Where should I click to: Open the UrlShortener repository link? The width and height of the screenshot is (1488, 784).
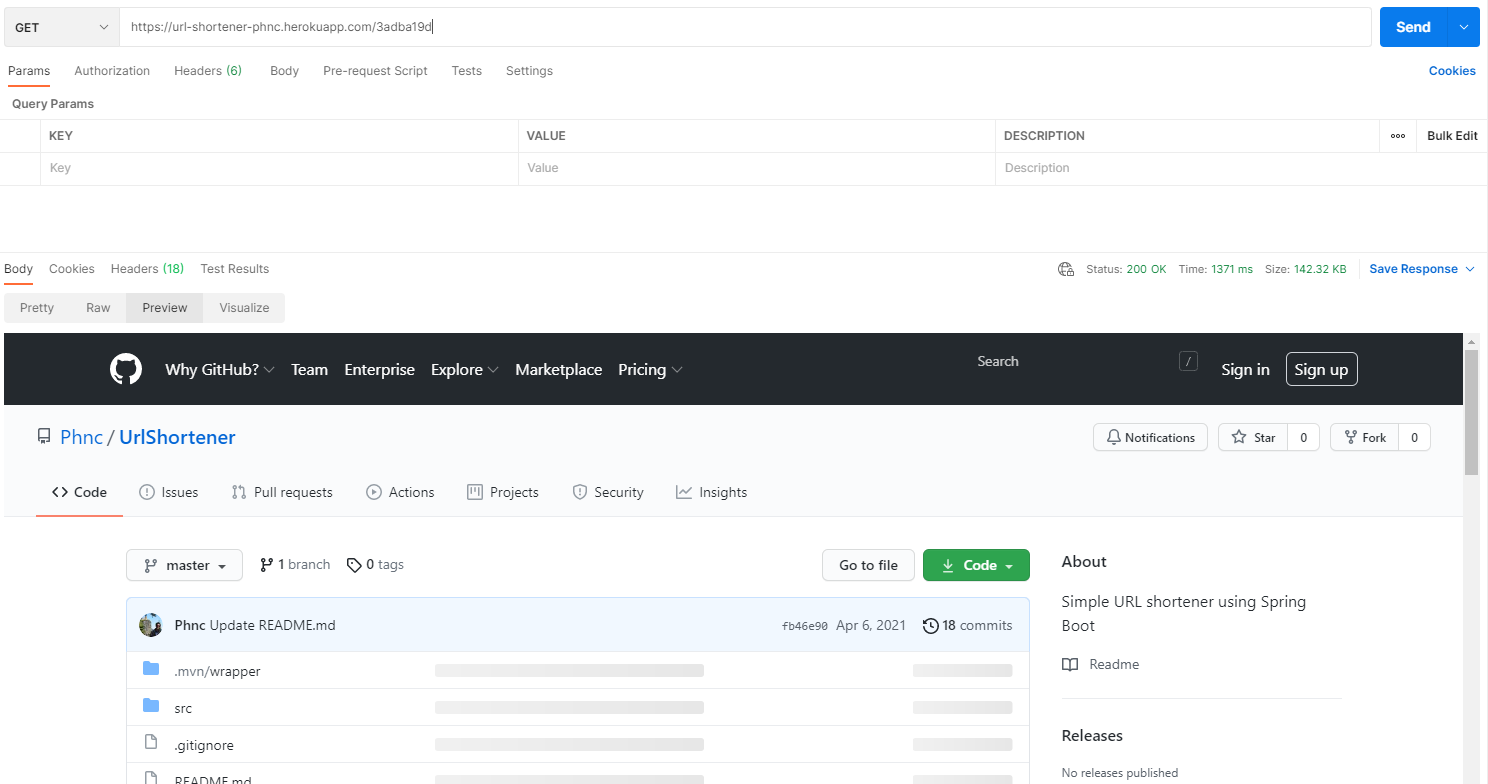177,437
